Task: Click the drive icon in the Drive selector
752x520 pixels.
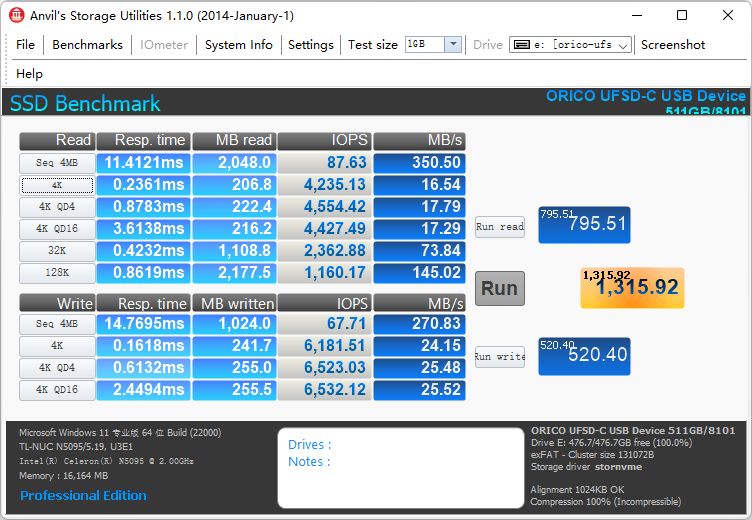Action: click(521, 45)
